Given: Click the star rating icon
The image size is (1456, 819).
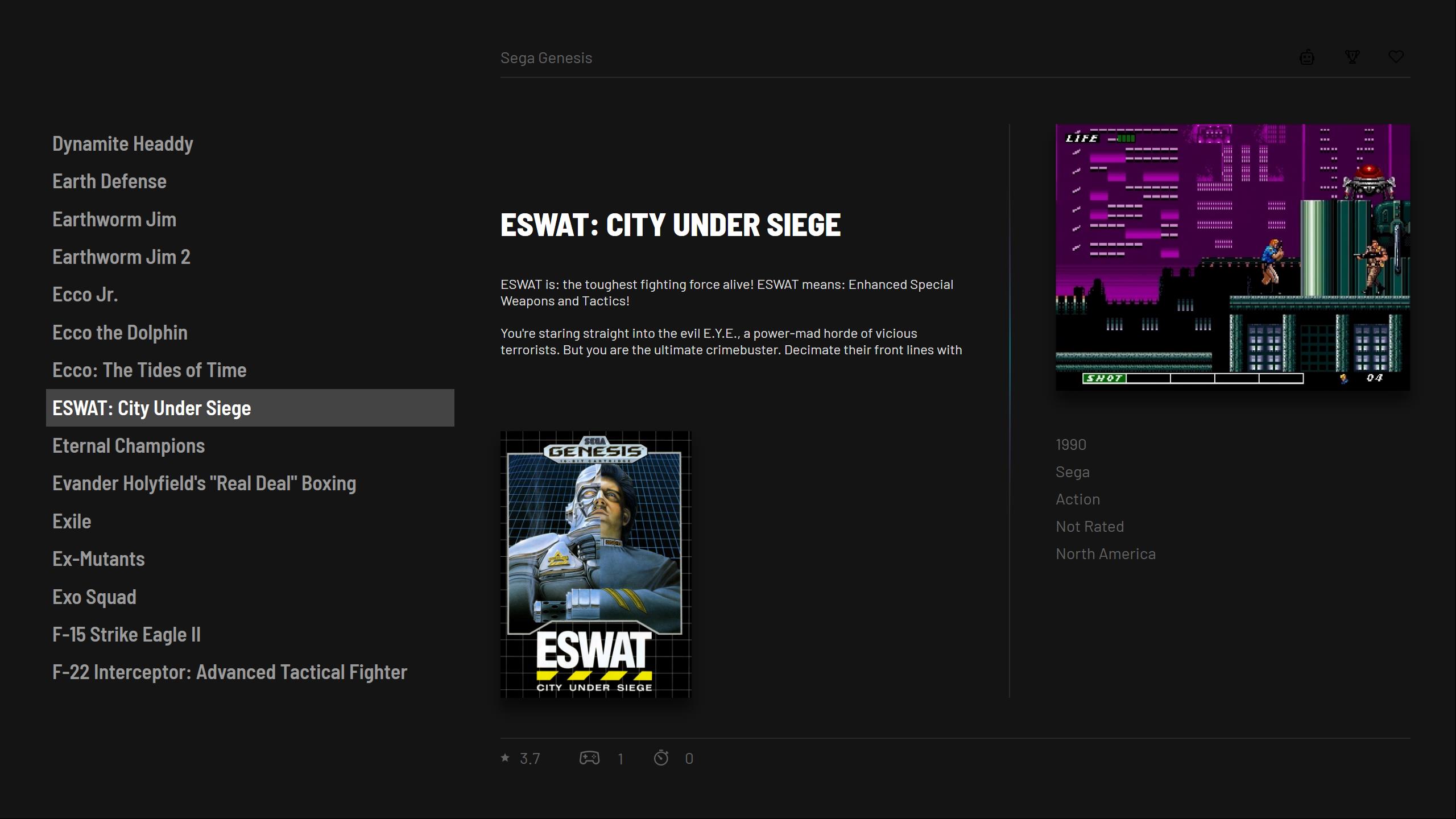Looking at the screenshot, I should [x=505, y=758].
